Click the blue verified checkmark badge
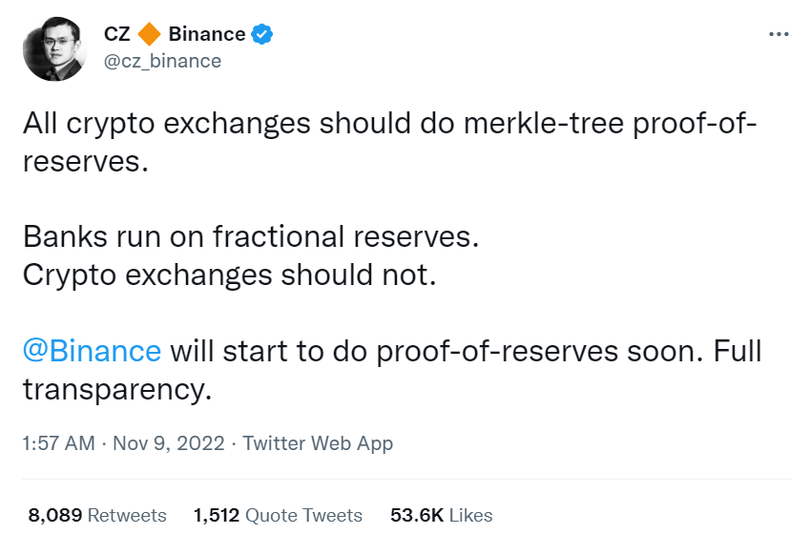The width and height of the screenshot is (810, 550). [262, 34]
